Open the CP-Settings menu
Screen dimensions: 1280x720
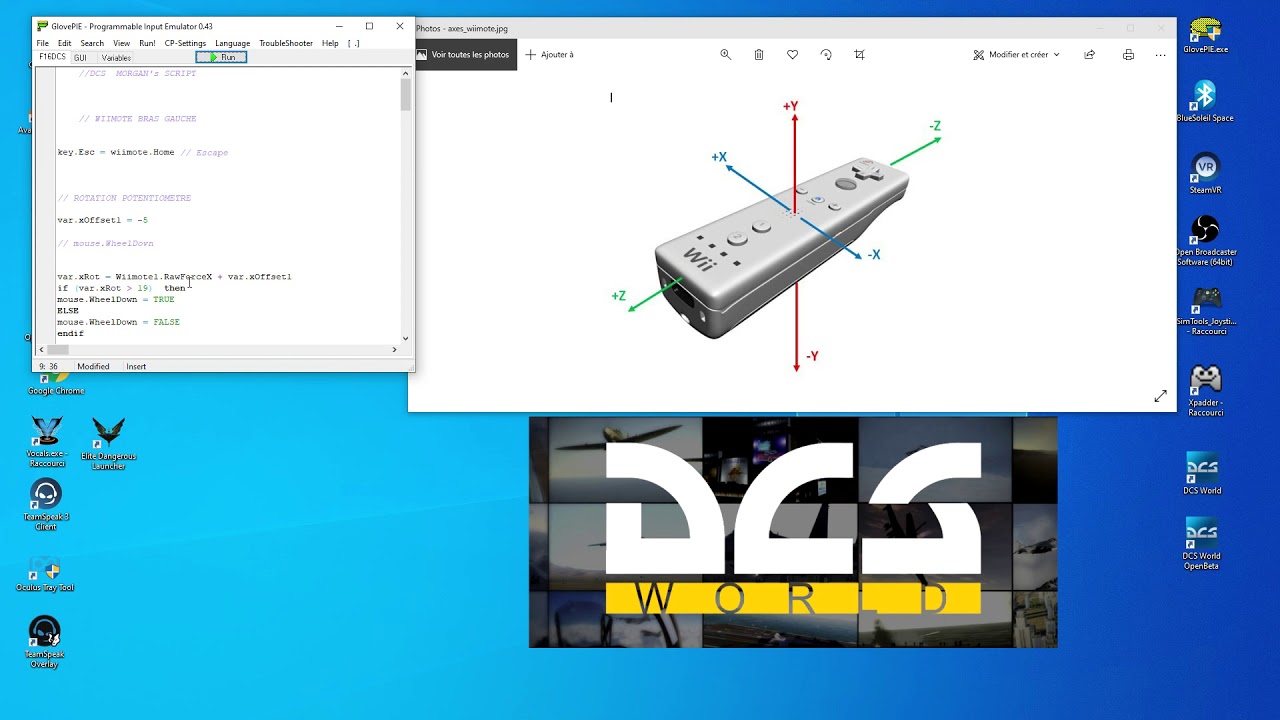[185, 43]
